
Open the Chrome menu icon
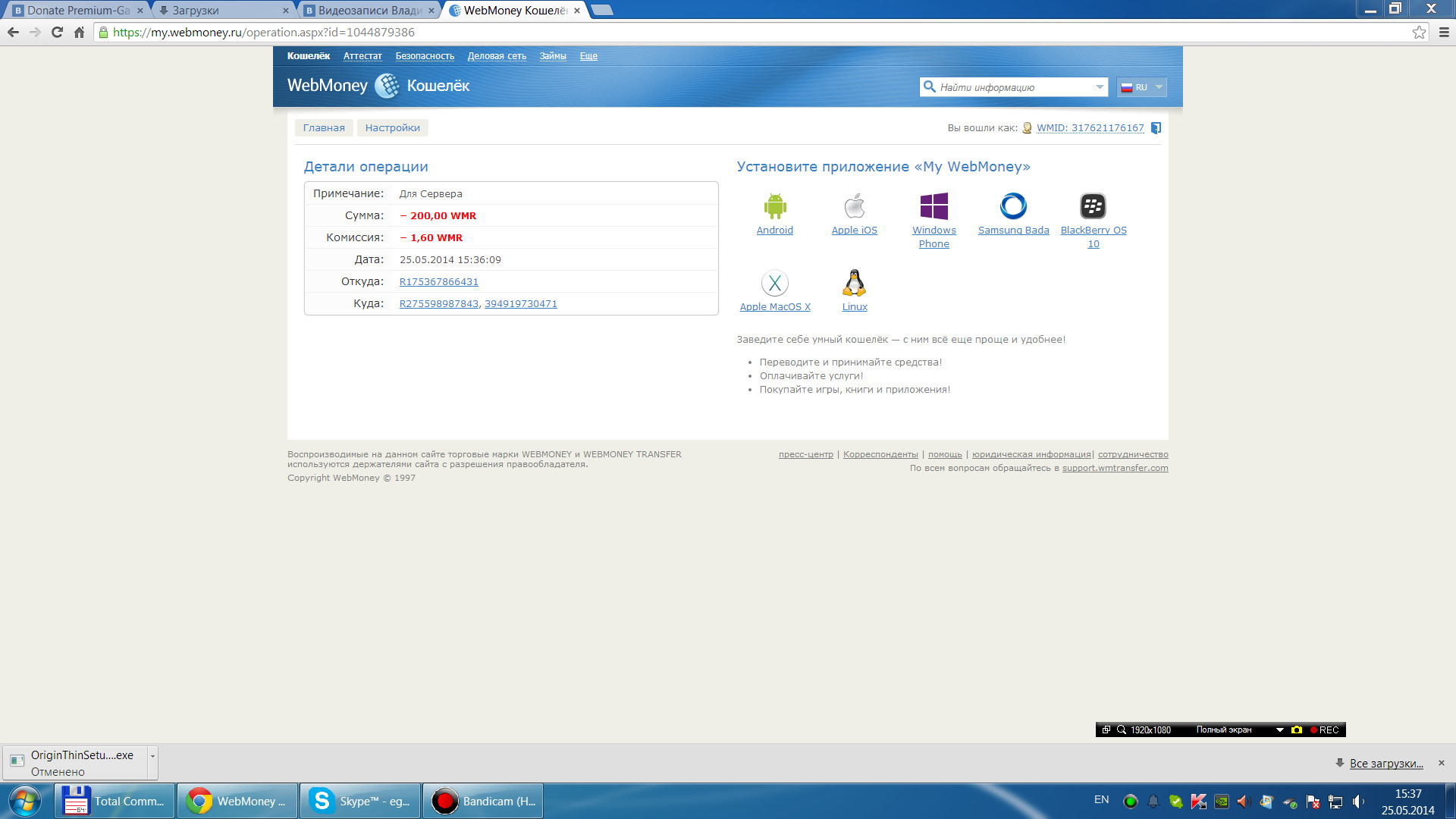1444,33
